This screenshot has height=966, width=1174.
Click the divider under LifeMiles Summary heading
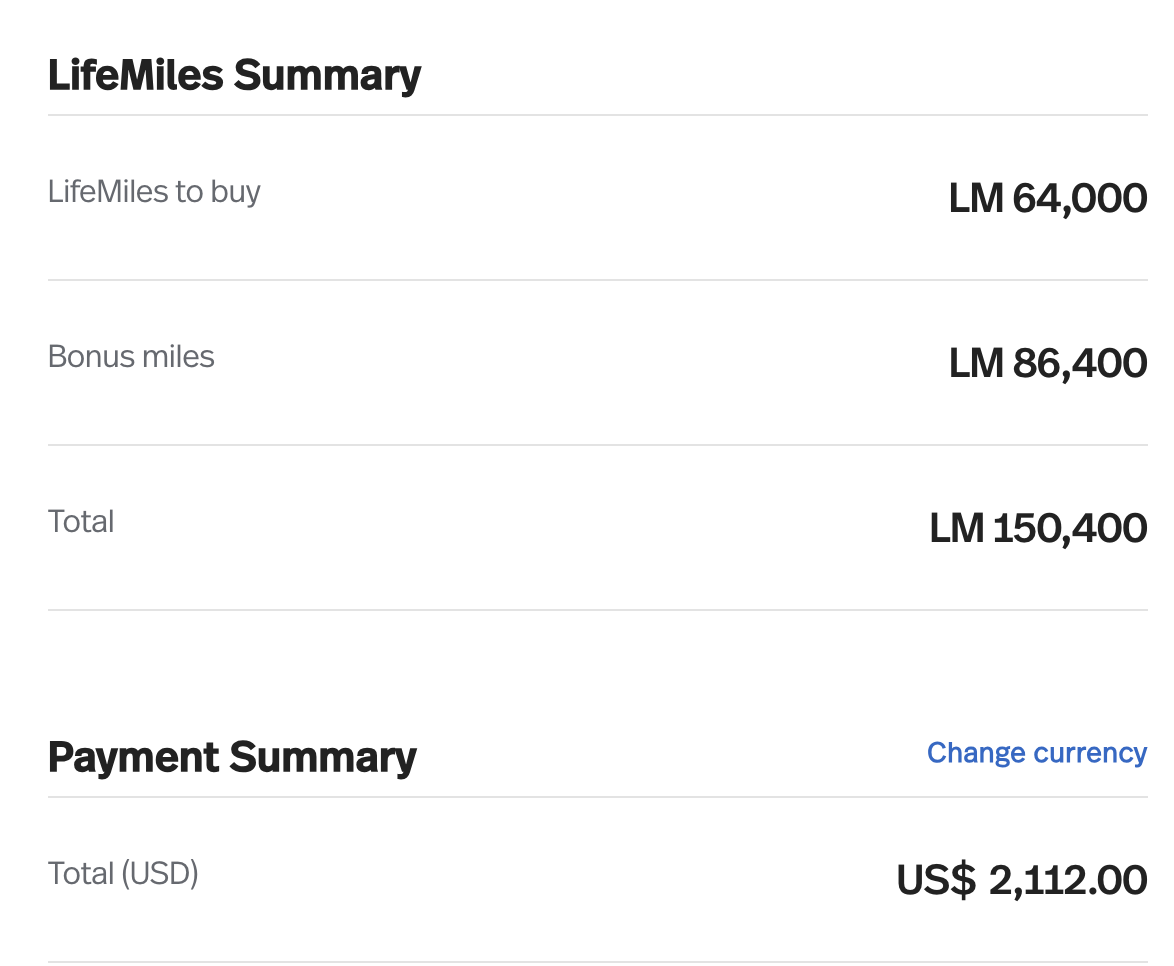597,115
